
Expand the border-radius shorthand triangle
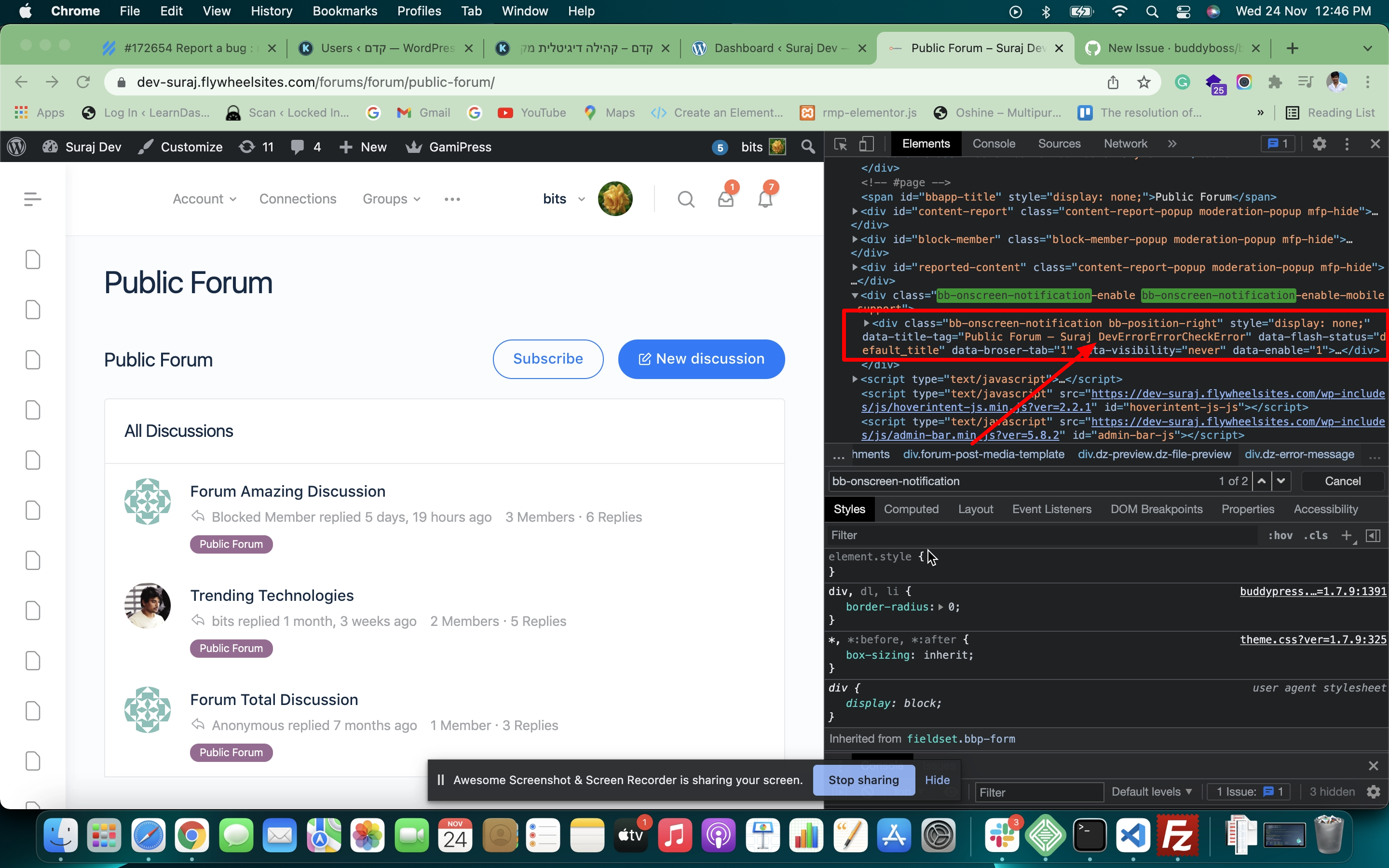coord(941,607)
